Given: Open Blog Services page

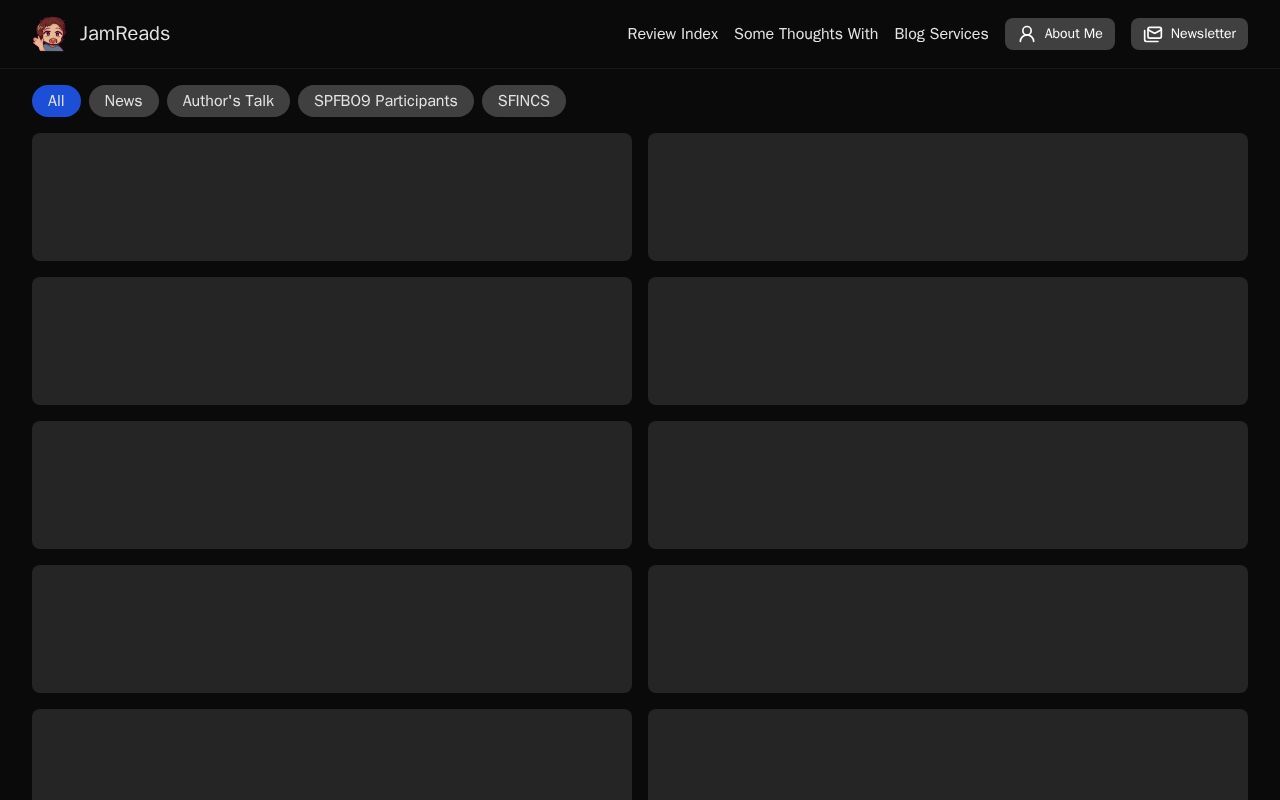Looking at the screenshot, I should [941, 34].
